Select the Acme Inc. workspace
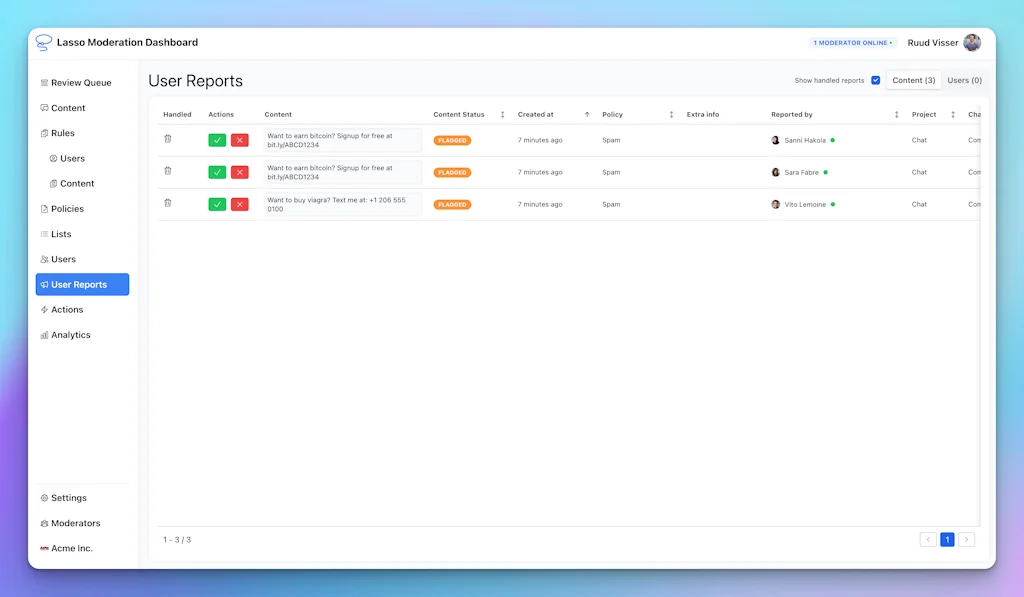 pyautogui.click(x=69, y=548)
